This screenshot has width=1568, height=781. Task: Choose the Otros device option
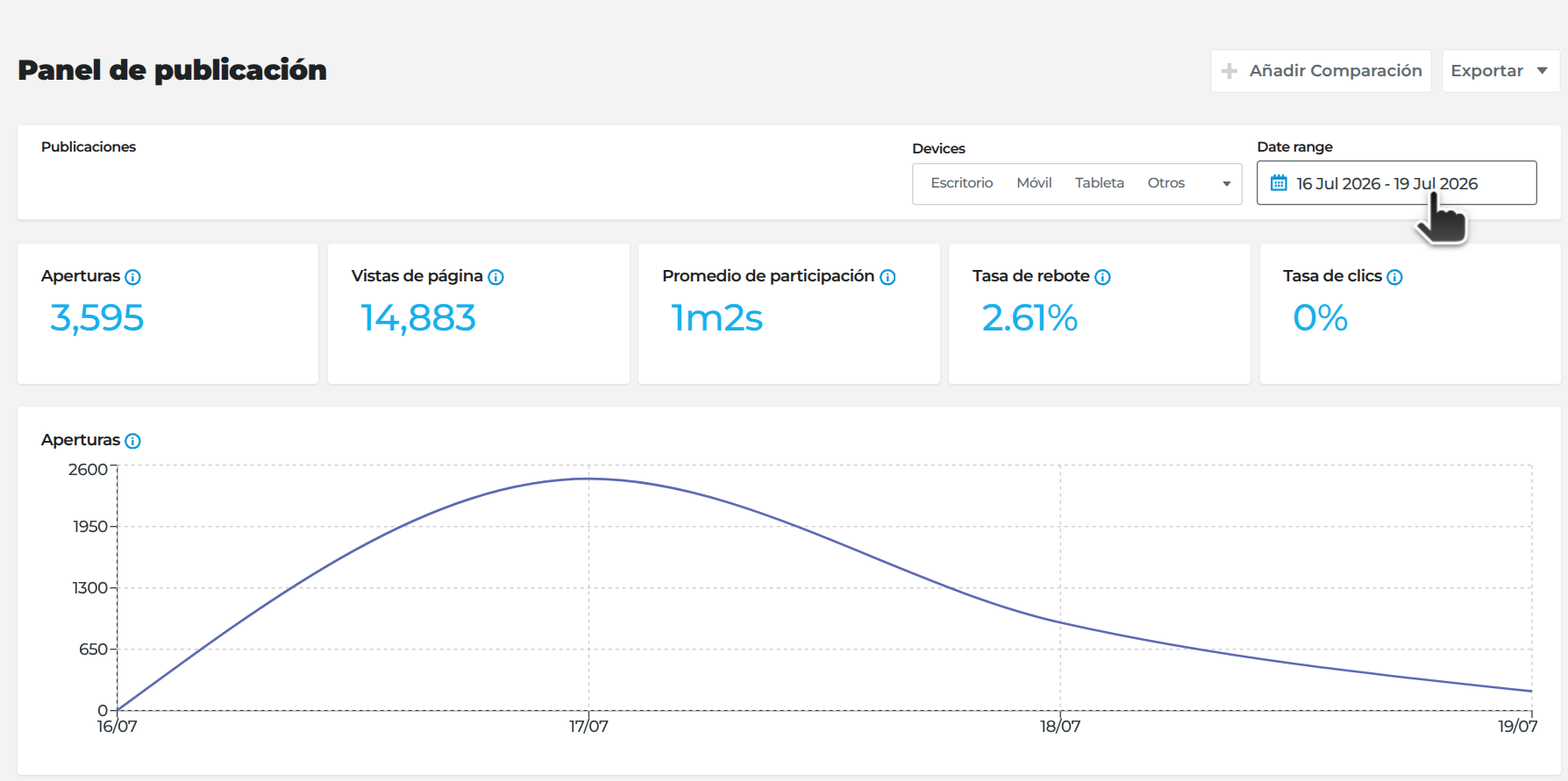pos(1166,183)
